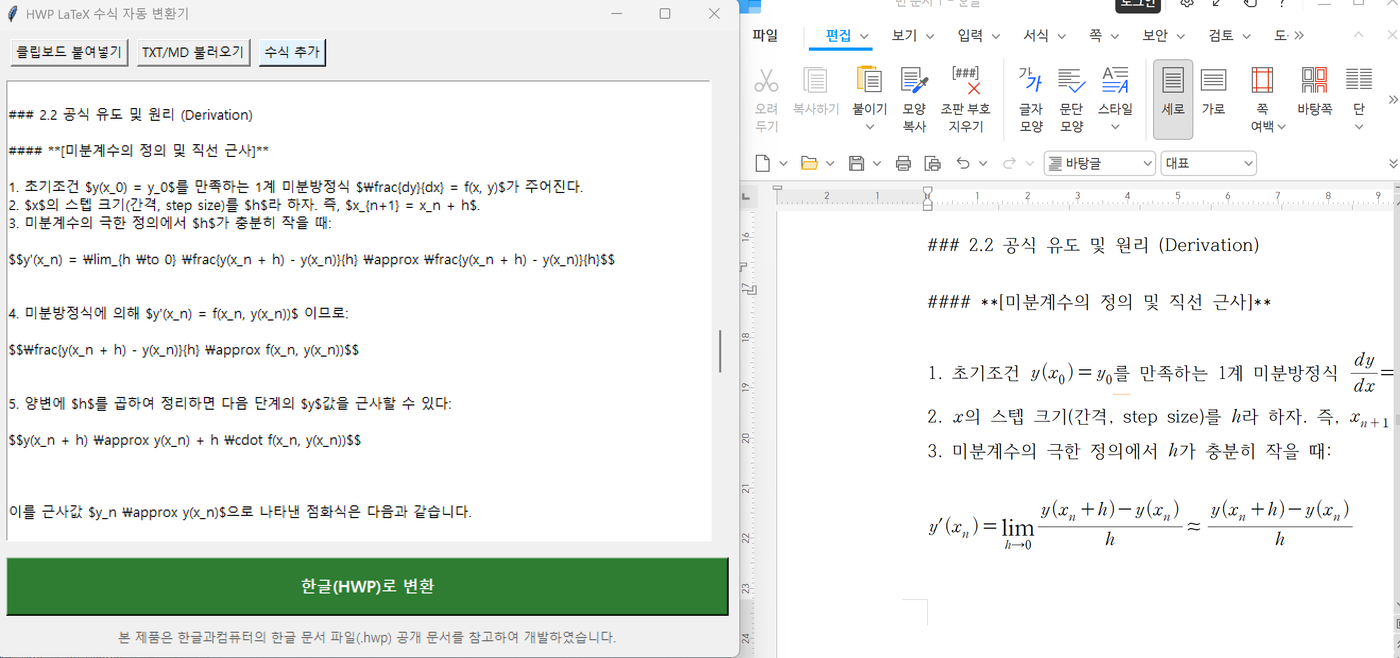Click the "#### **[미분계수의 정의" line in converter
The width and height of the screenshot is (1400, 658).
click(138, 151)
